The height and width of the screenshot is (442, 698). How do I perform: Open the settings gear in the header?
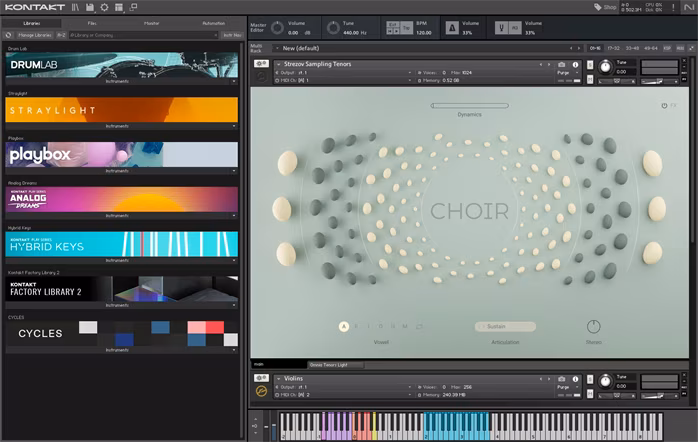104,7
